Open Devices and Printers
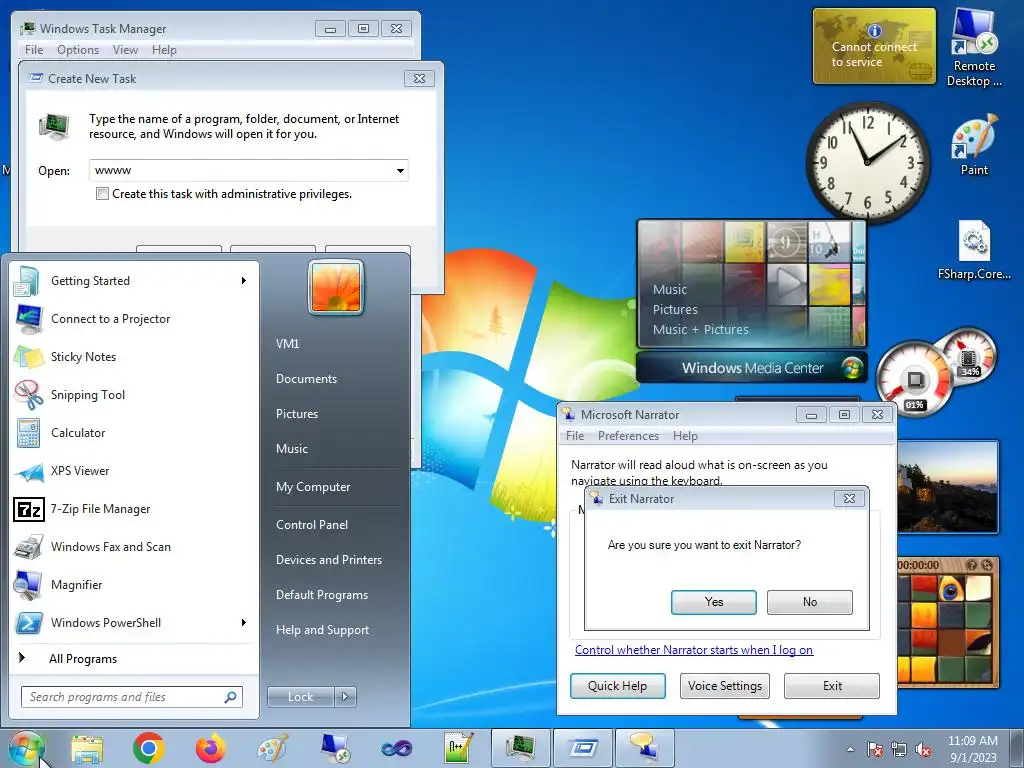The width and height of the screenshot is (1024, 768). 328,560
